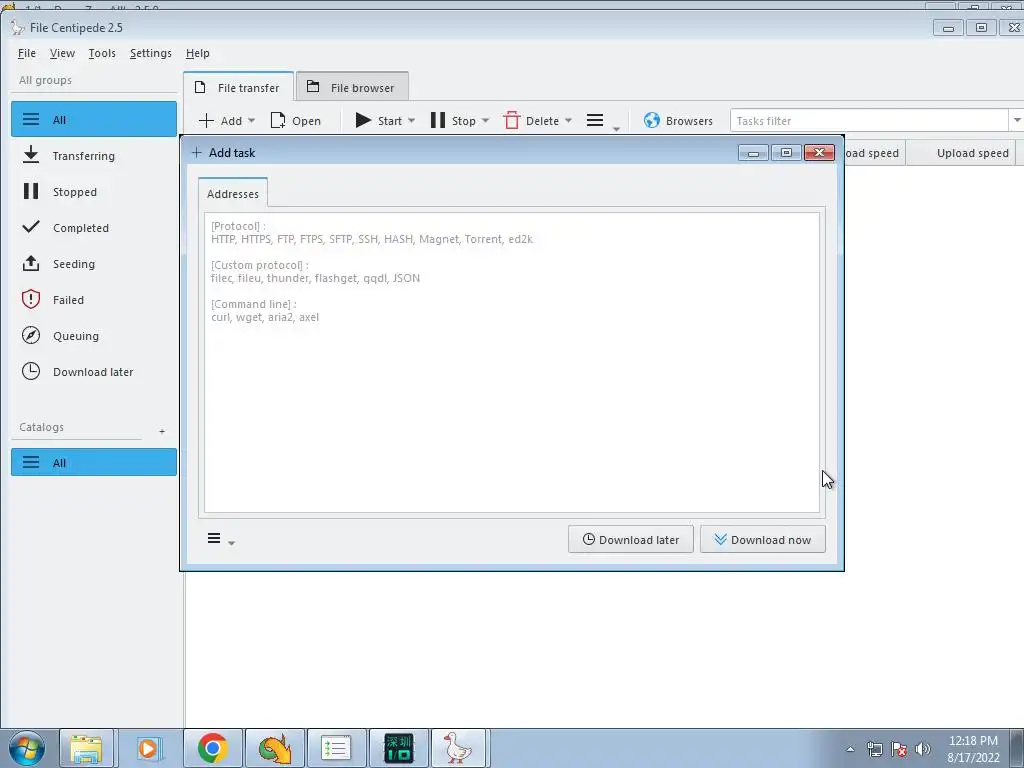Click the Start play icon
Screen dimensions: 1024x768
click(363, 120)
